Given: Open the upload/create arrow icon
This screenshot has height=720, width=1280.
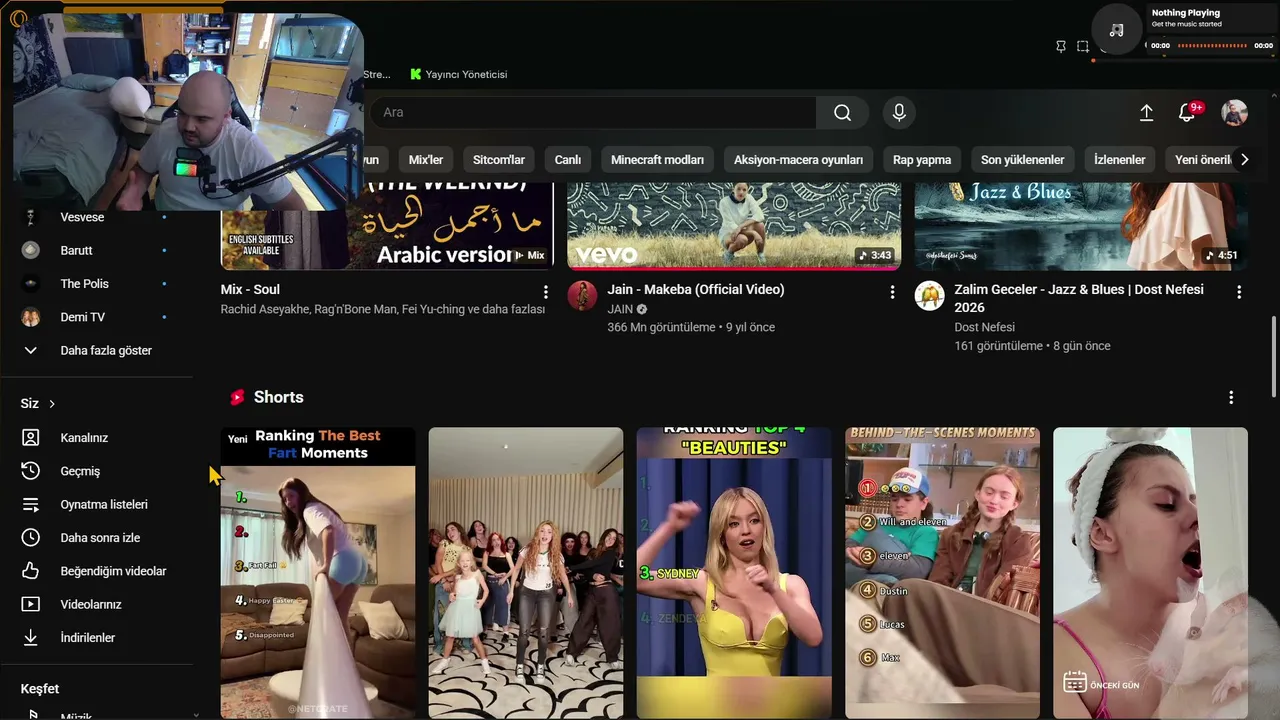Looking at the screenshot, I should click(x=1147, y=113).
